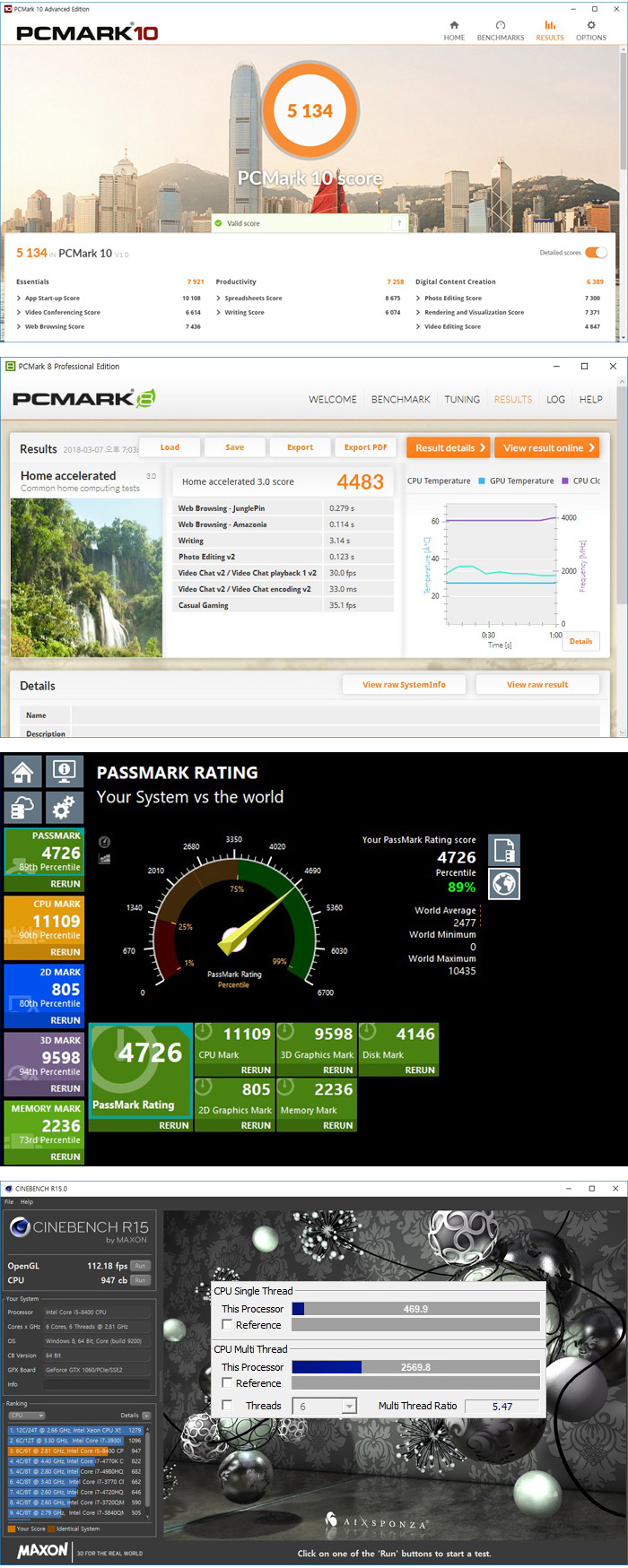Open Tuning tab in PCMark 8
Viewport: 628px width, 1568px height.
pyautogui.click(x=462, y=400)
